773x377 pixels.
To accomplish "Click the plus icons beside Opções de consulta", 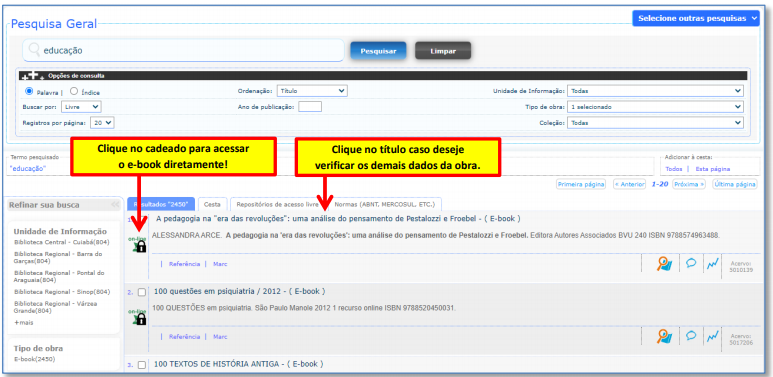I will click(x=33, y=76).
